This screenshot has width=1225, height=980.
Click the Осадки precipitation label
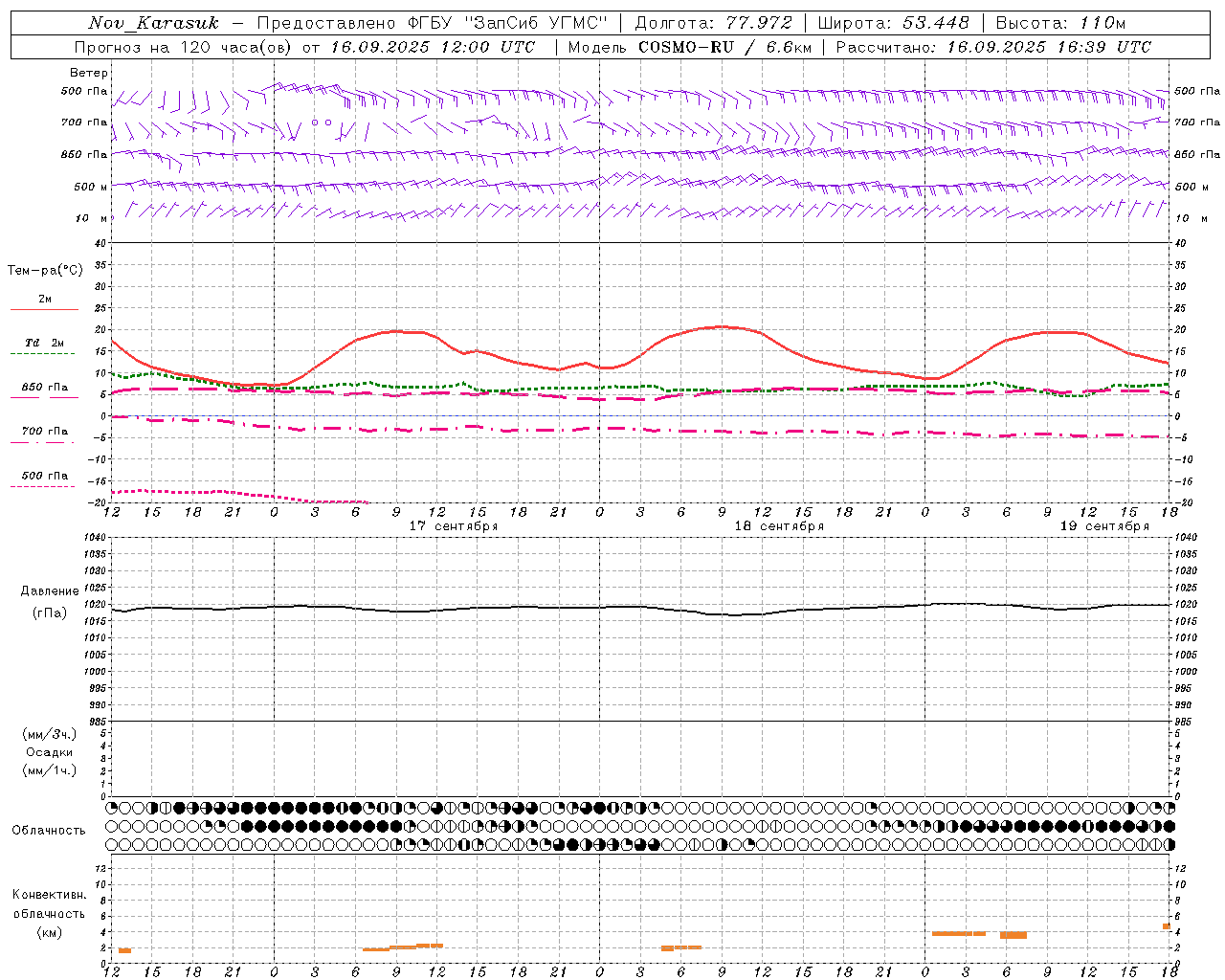[50, 752]
